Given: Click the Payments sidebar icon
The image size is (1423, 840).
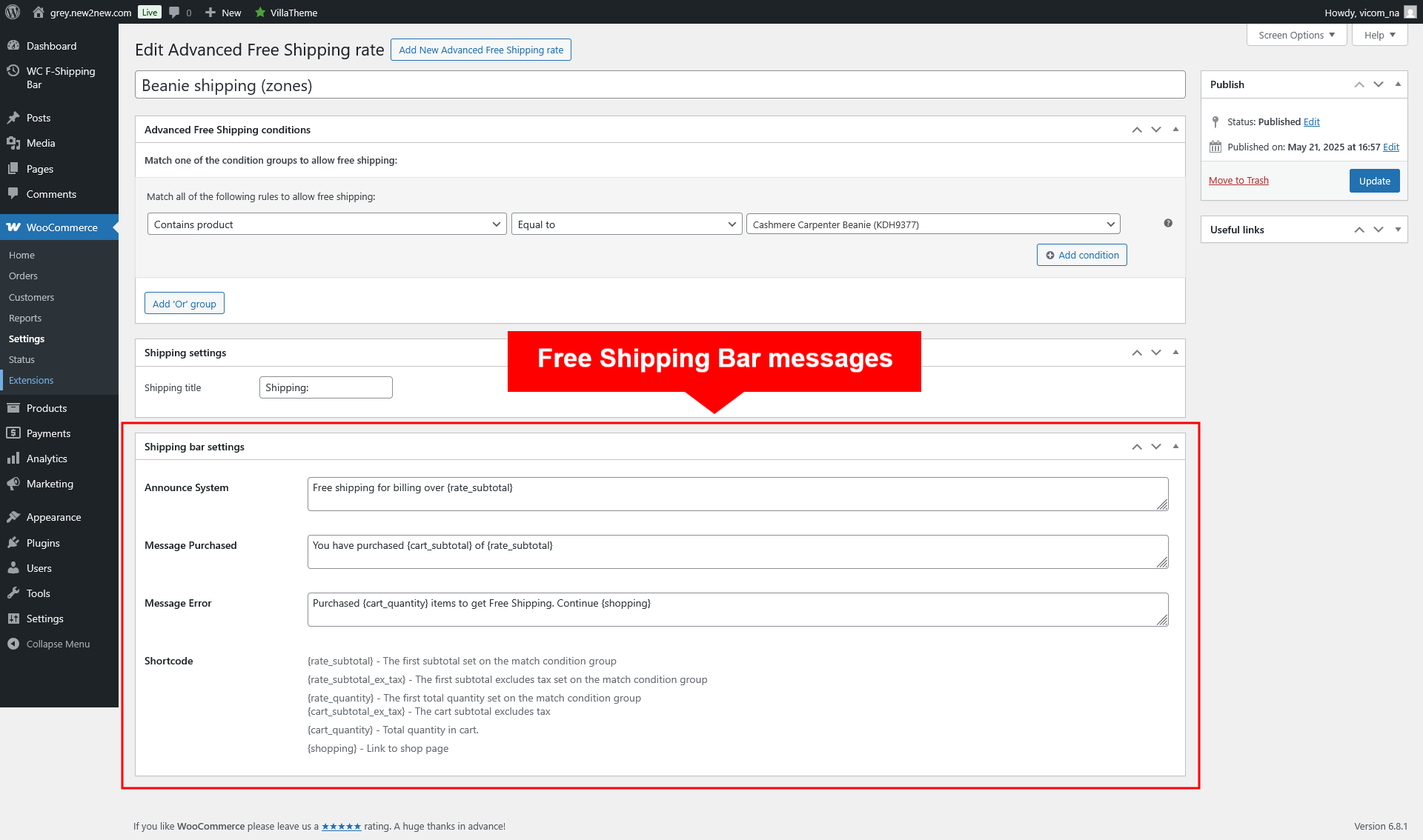Looking at the screenshot, I should pyautogui.click(x=13, y=433).
